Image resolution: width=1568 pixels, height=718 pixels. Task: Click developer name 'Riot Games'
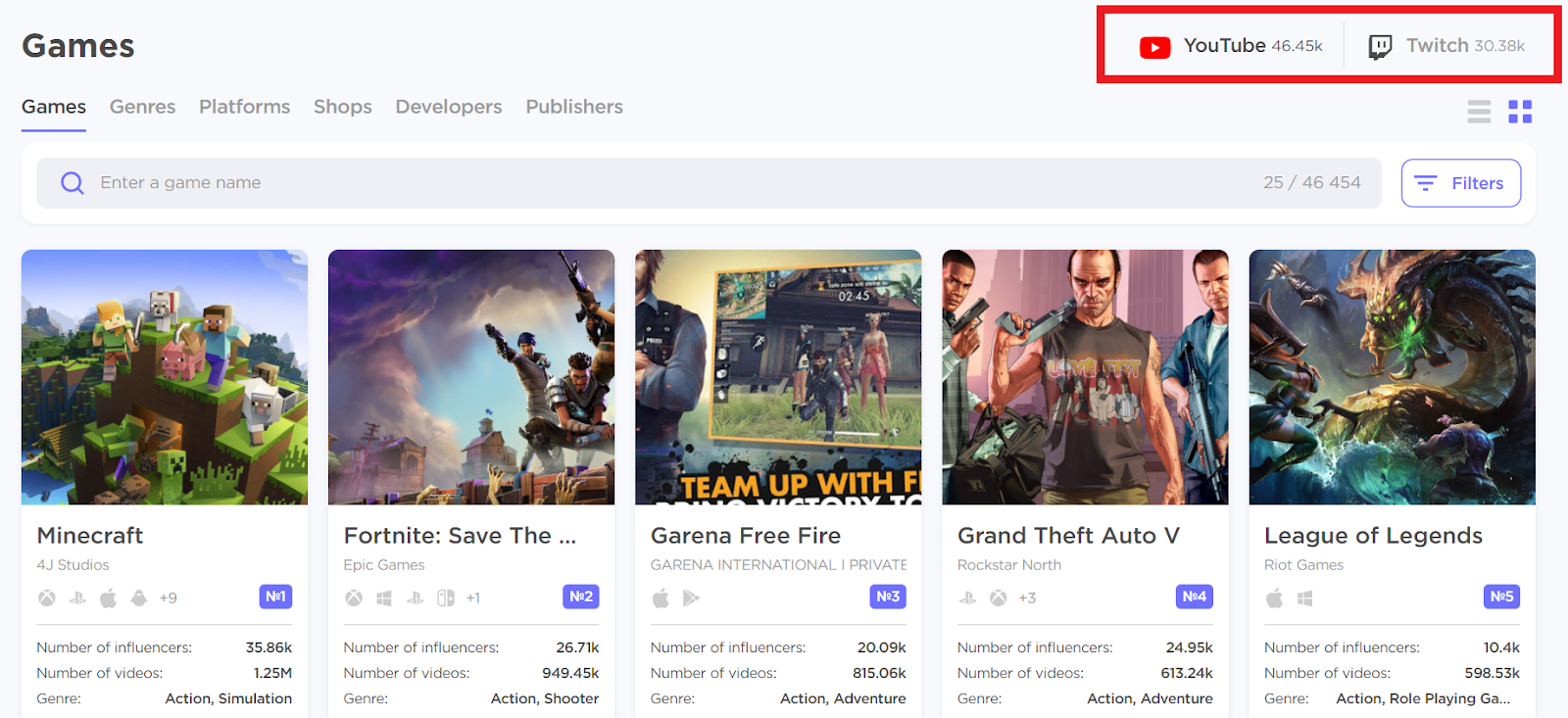1303,565
